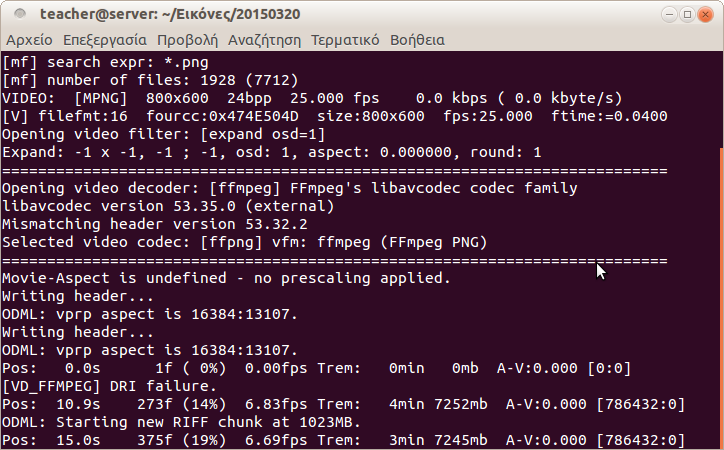The image size is (724, 450).
Task: Click the 'Selected video codec: [ffpng]' line
Action: (245, 242)
